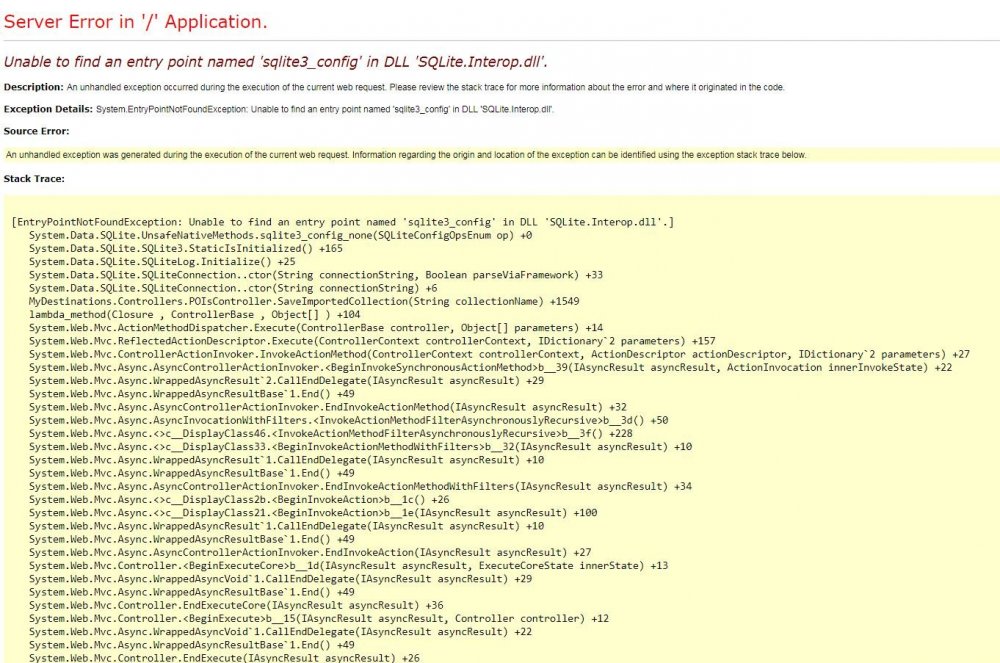The image size is (1000, 663).
Task: Click the 'POIsController.SaveImportedCollection' stack line
Action: (304, 302)
